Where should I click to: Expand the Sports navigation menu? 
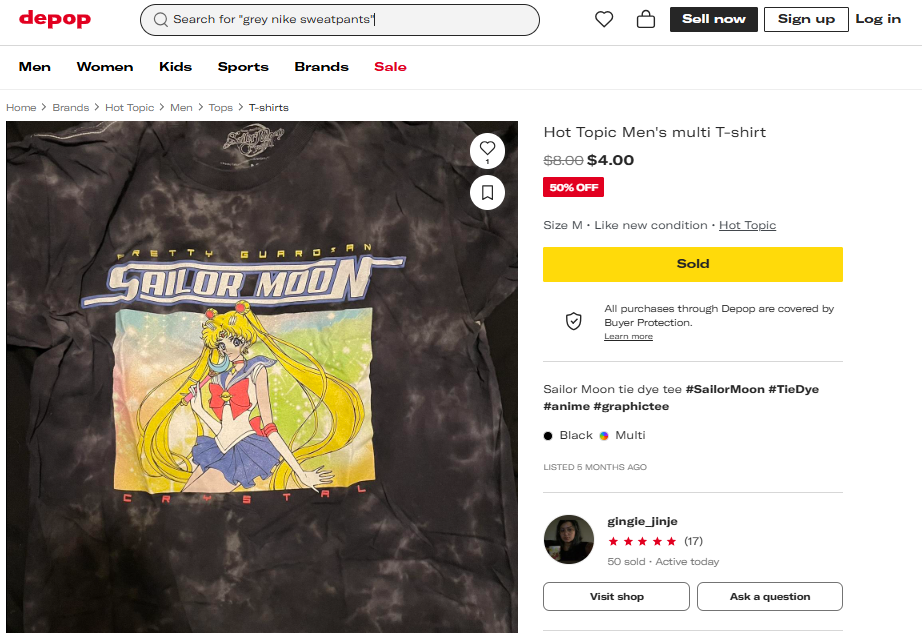click(x=243, y=67)
